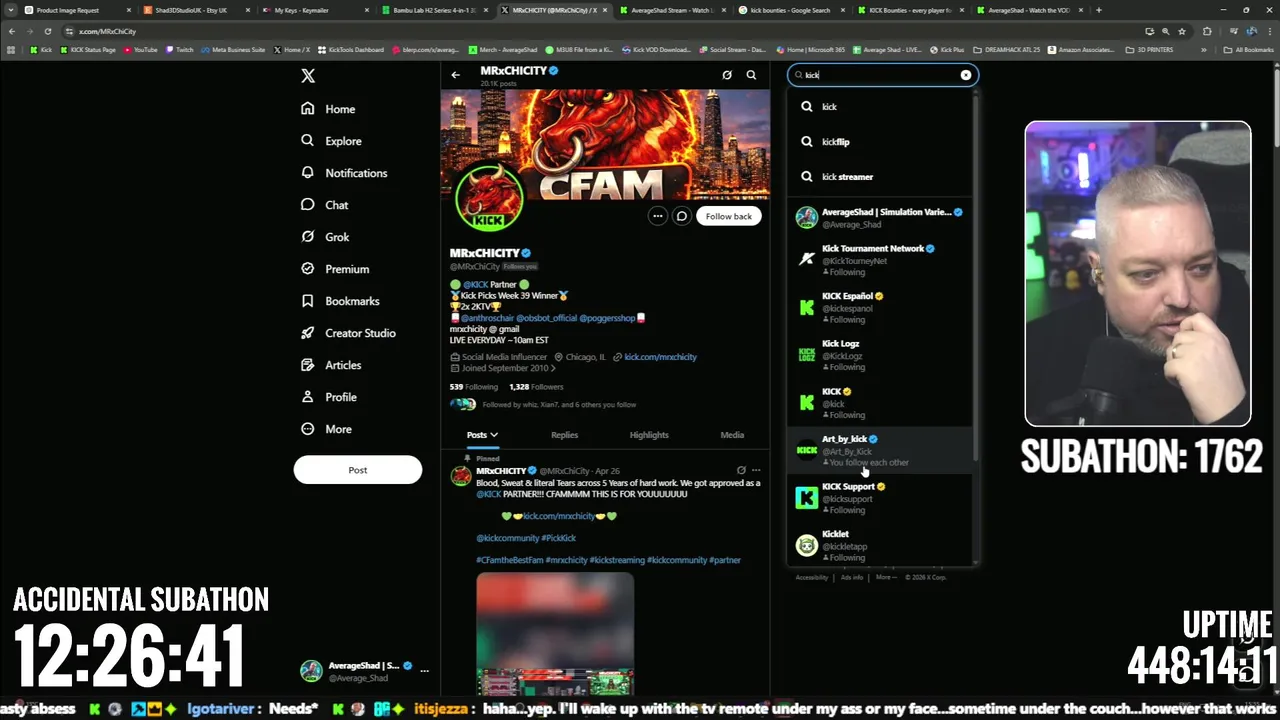Click Grok icon on the pinned post

741,470
